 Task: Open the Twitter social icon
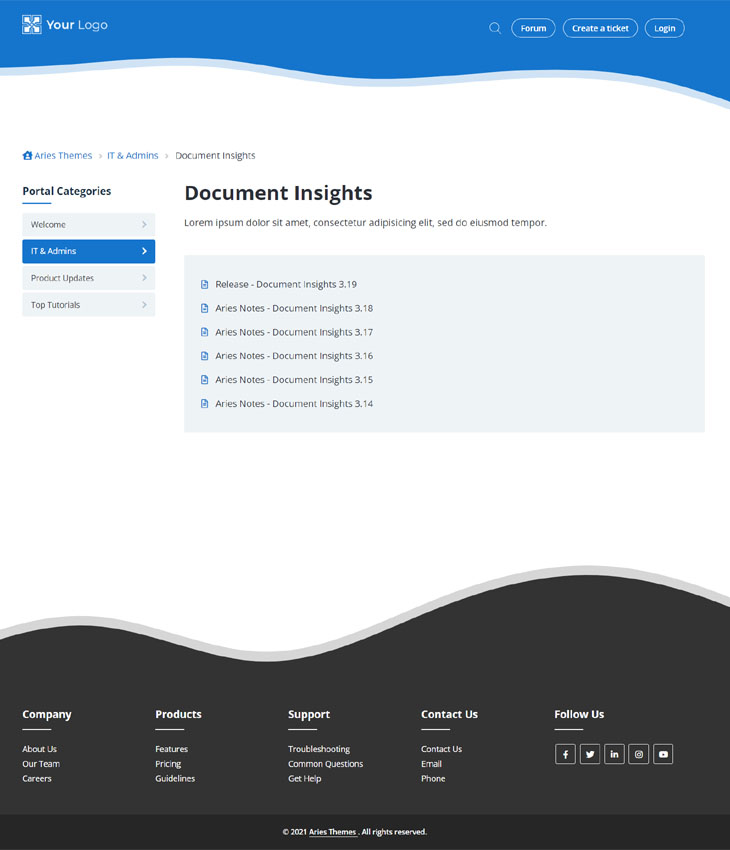[590, 754]
